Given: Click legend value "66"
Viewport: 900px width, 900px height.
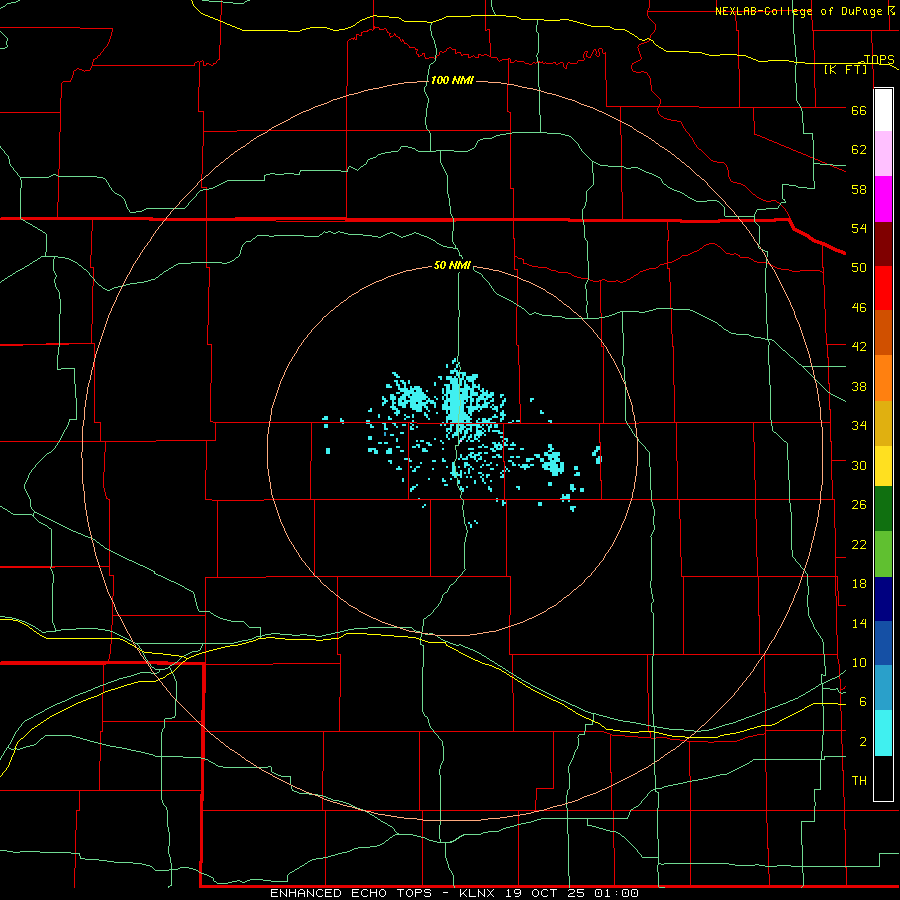Looking at the screenshot, I should pyautogui.click(x=859, y=111).
